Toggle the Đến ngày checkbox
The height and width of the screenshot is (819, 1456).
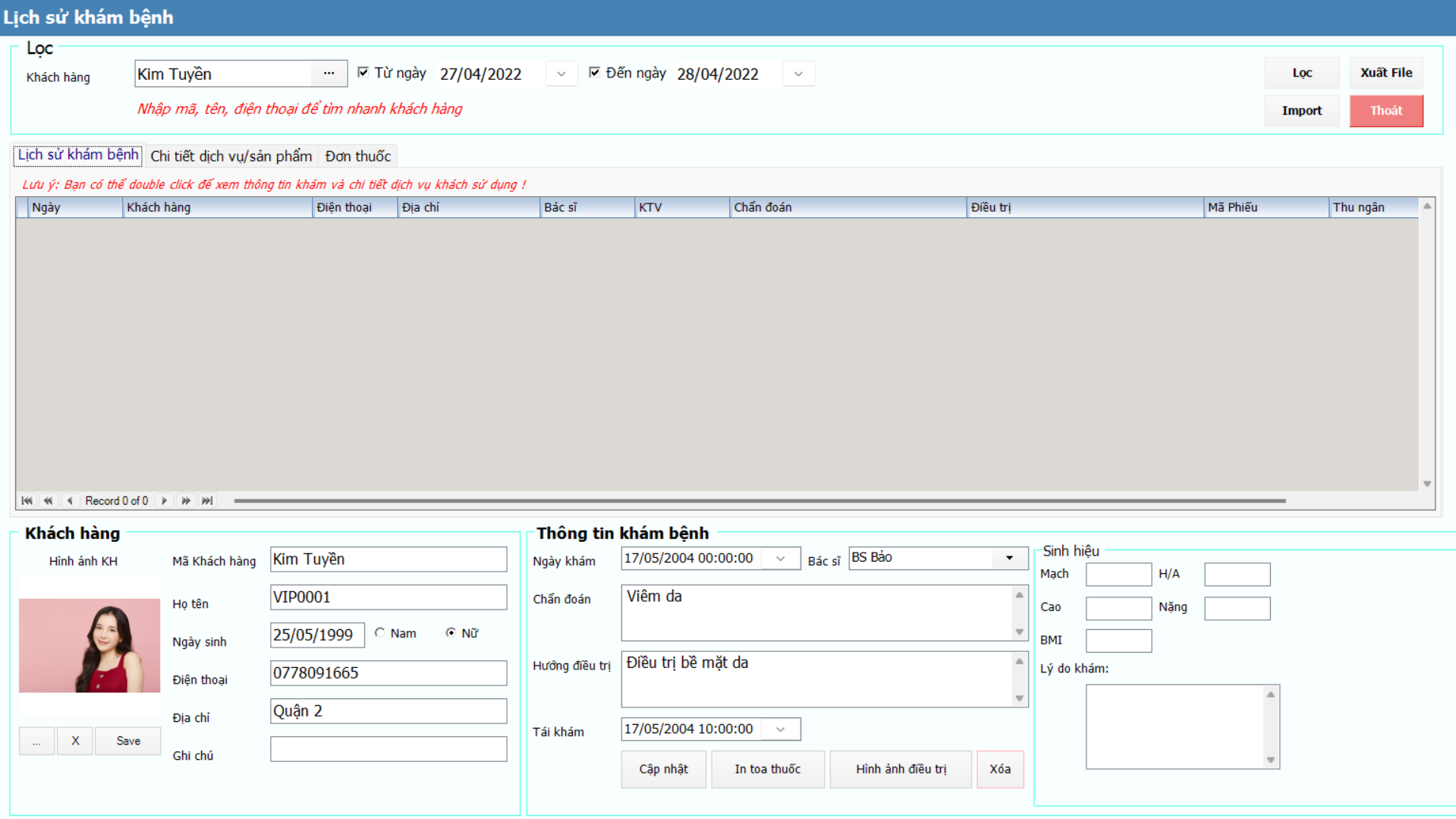coord(595,72)
